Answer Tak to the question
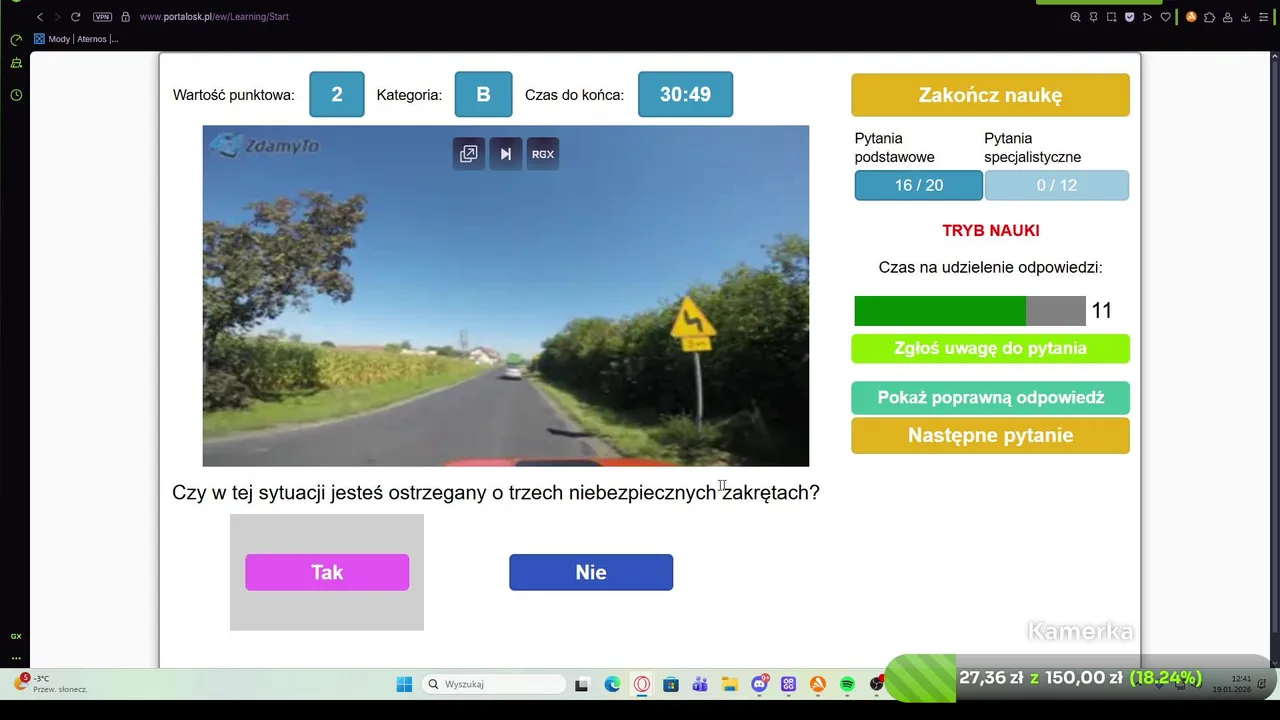This screenshot has height=720, width=1280. [x=327, y=572]
